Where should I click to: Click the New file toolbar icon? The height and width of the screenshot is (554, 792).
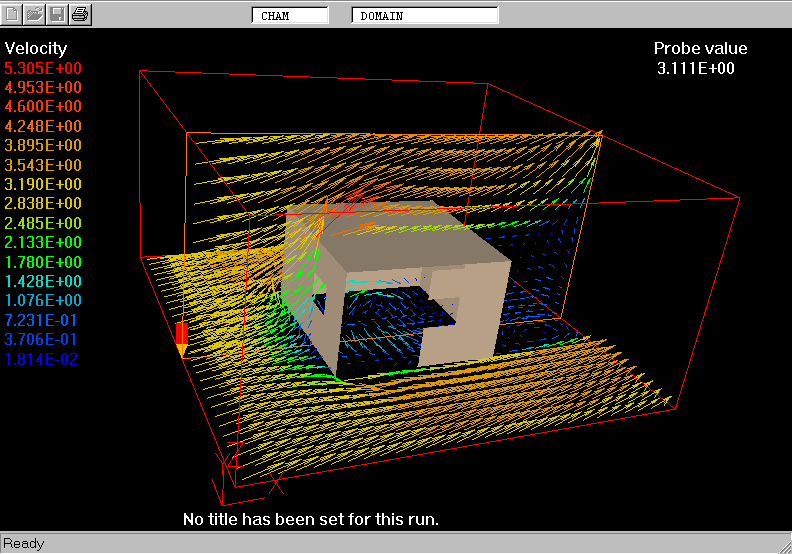pyautogui.click(x=13, y=14)
